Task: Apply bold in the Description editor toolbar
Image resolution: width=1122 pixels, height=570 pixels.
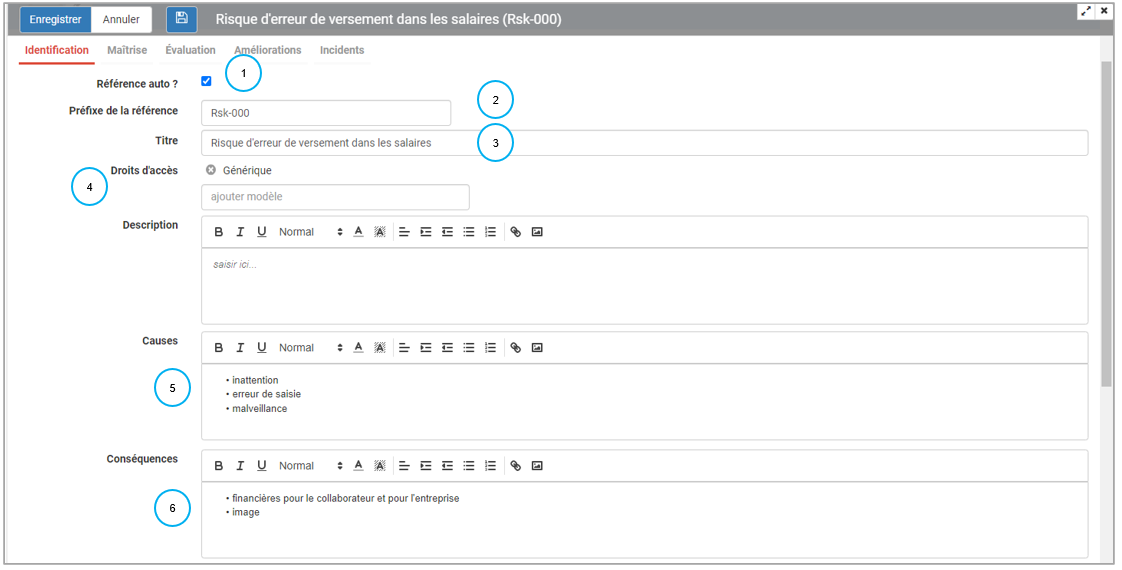Action: point(219,232)
